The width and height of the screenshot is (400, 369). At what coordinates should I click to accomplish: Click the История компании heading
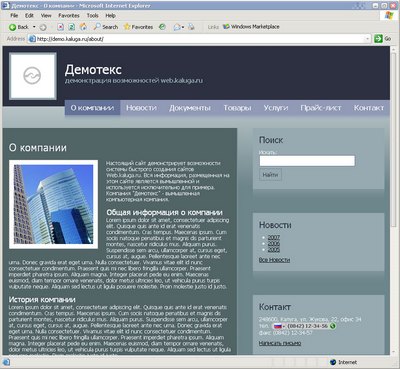[42, 299]
